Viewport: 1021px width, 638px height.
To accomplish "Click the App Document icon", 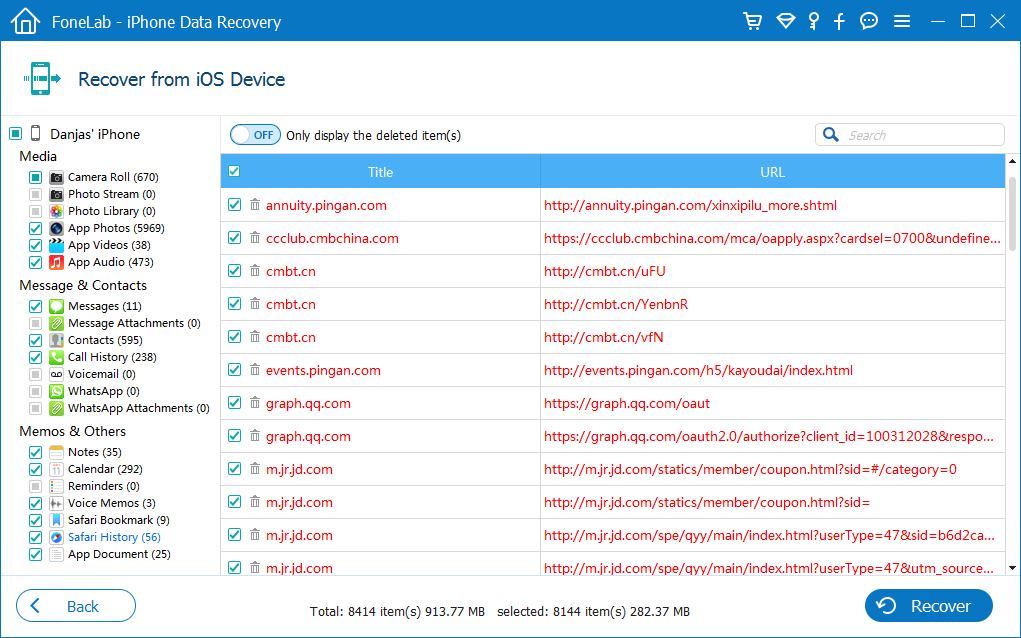I will 57,554.
